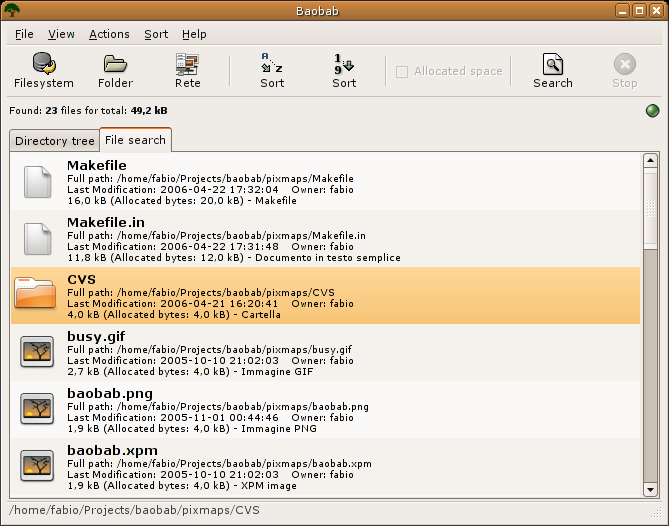Click the 'Documento in testo semplice' size line

pyautogui.click(x=234, y=258)
